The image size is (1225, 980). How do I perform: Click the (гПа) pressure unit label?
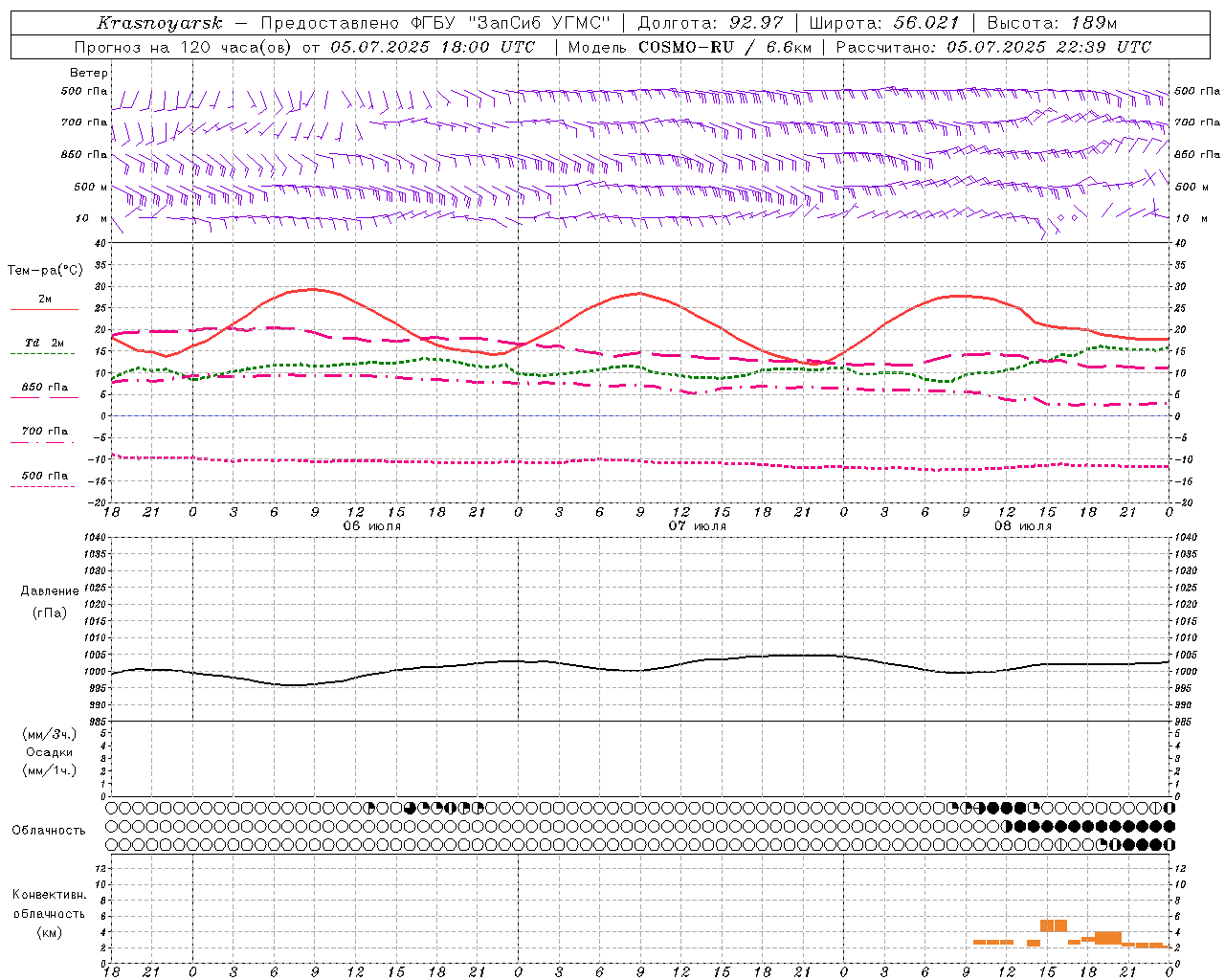tap(50, 612)
